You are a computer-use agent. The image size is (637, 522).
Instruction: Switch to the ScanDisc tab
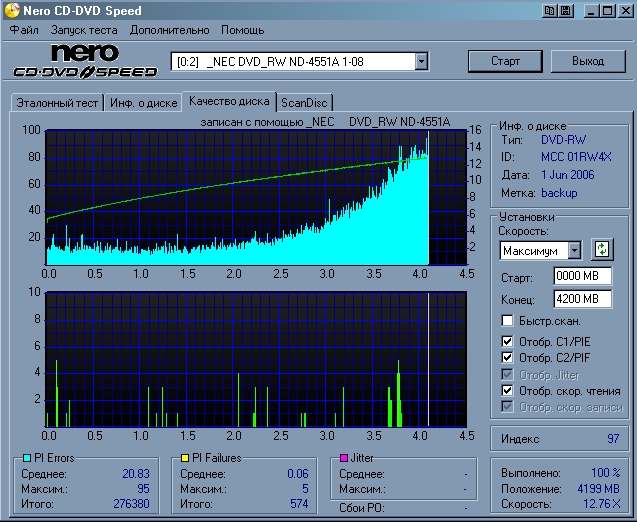coord(304,102)
